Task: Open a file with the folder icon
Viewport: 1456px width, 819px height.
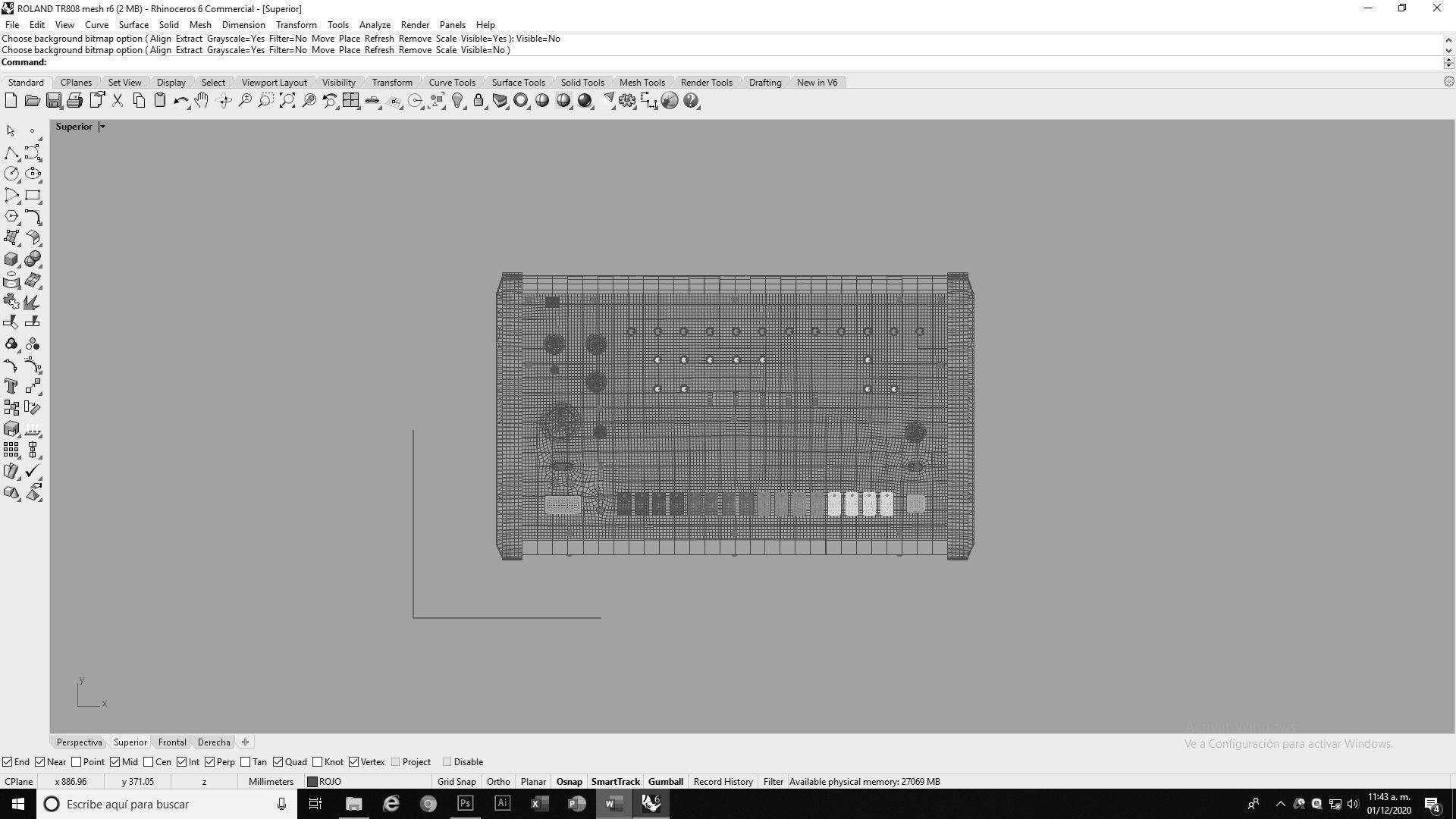Action: tap(32, 101)
